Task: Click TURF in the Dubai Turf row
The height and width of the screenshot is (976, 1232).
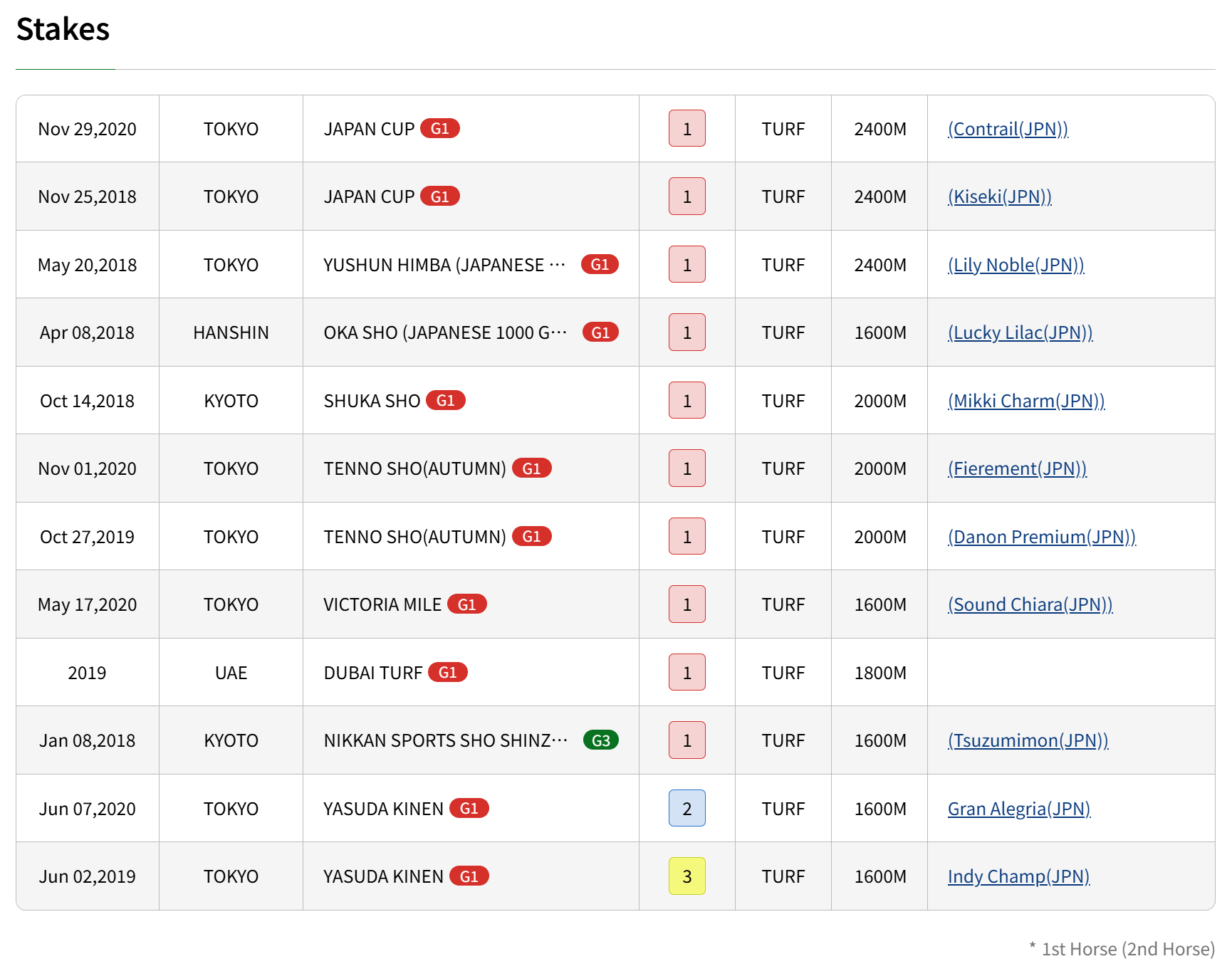Action: (783, 673)
